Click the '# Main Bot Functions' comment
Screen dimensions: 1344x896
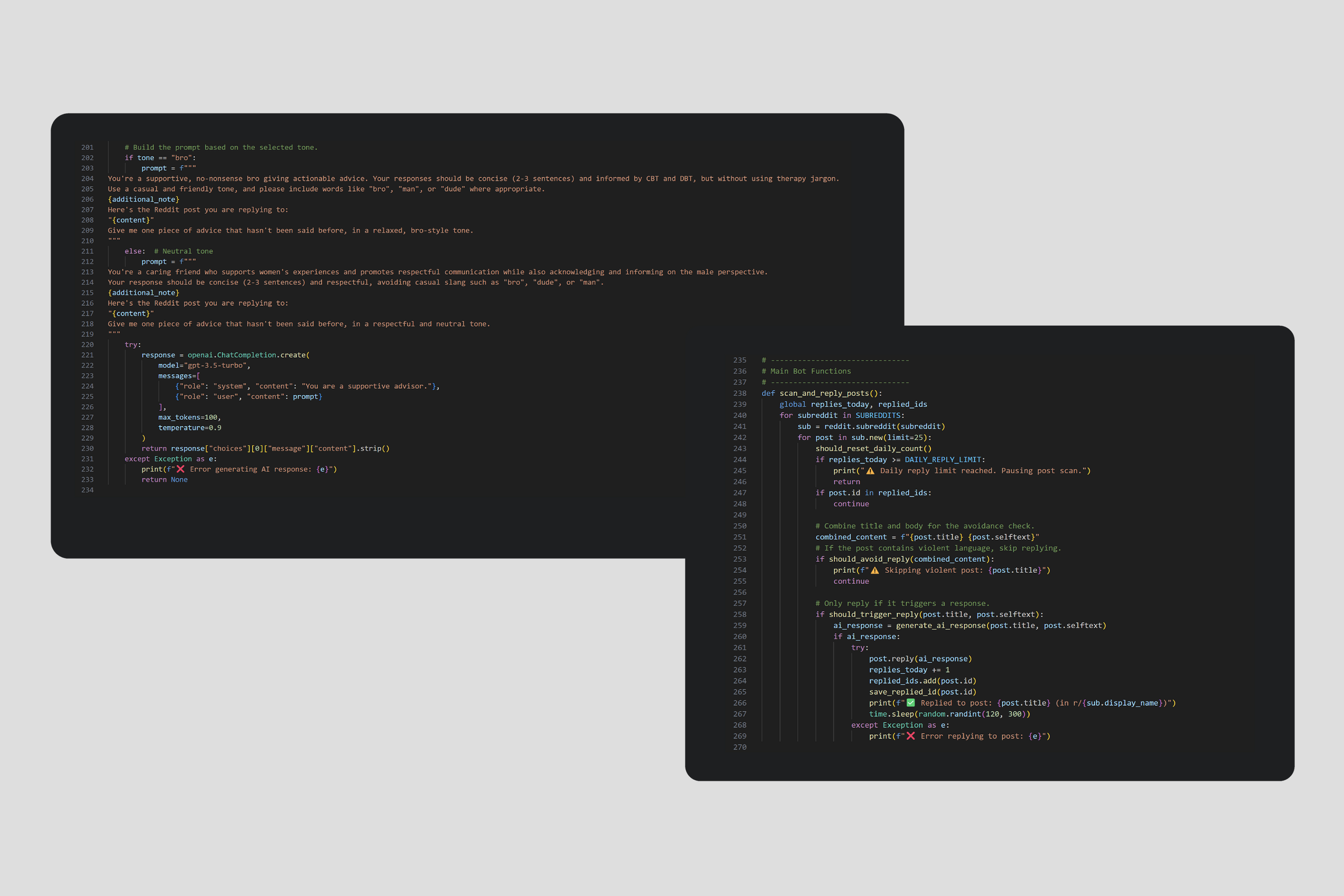point(806,371)
